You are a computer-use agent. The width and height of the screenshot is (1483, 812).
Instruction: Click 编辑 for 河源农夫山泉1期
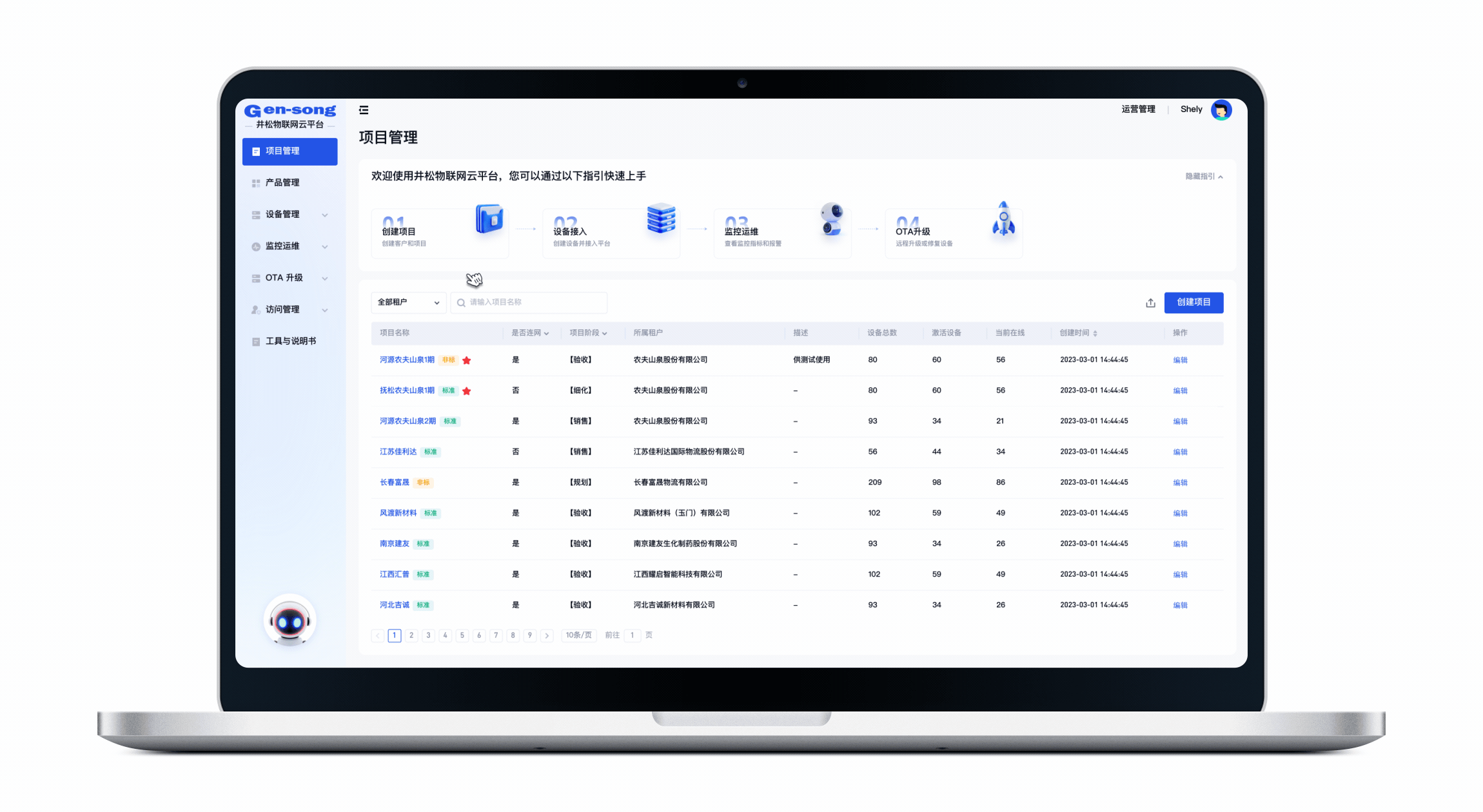[x=1180, y=360]
